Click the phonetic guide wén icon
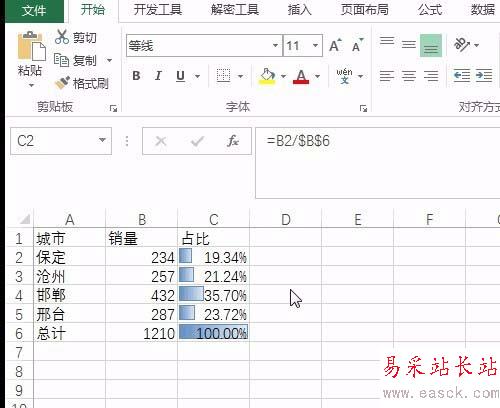Image resolution: width=500 pixels, height=408 pixels. coord(344,76)
